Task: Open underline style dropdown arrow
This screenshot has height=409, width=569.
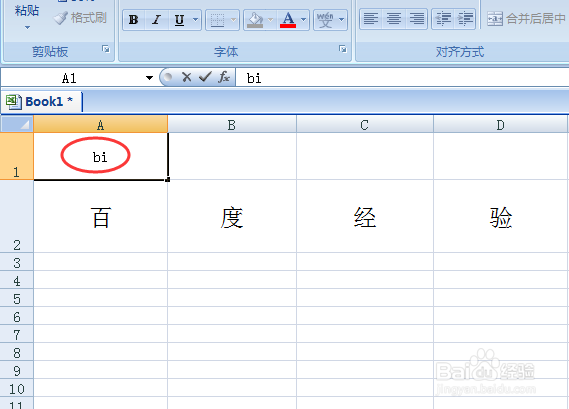Action: (x=196, y=20)
